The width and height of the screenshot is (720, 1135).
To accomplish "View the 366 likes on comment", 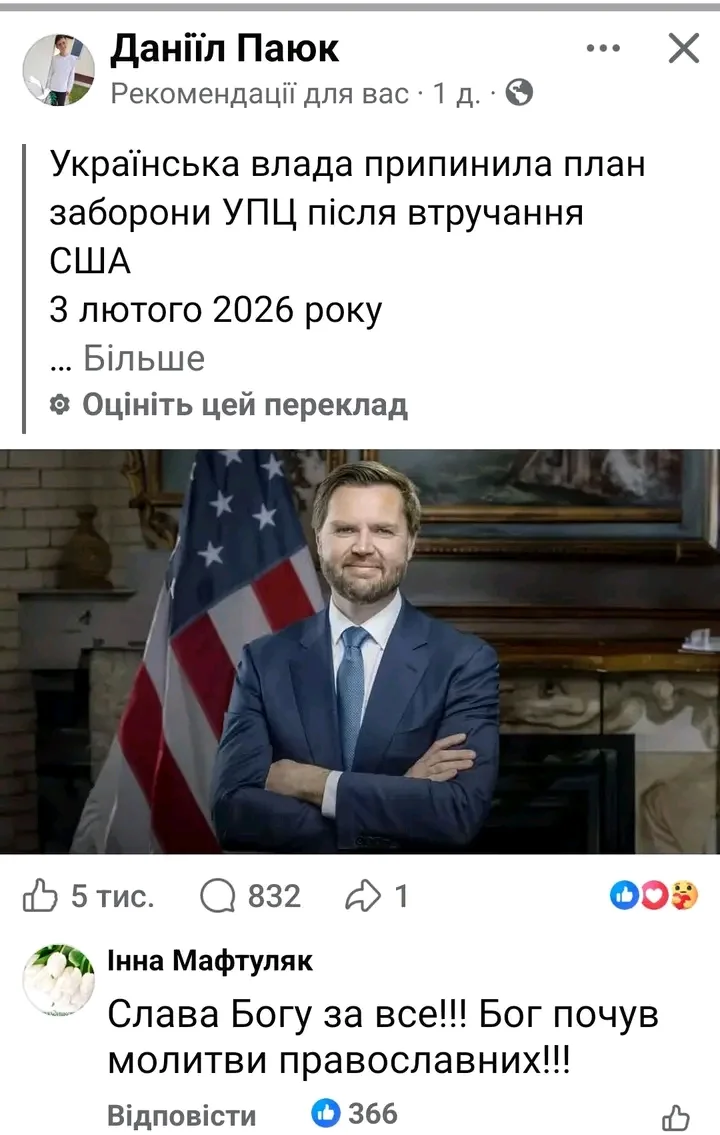I will (x=355, y=1113).
